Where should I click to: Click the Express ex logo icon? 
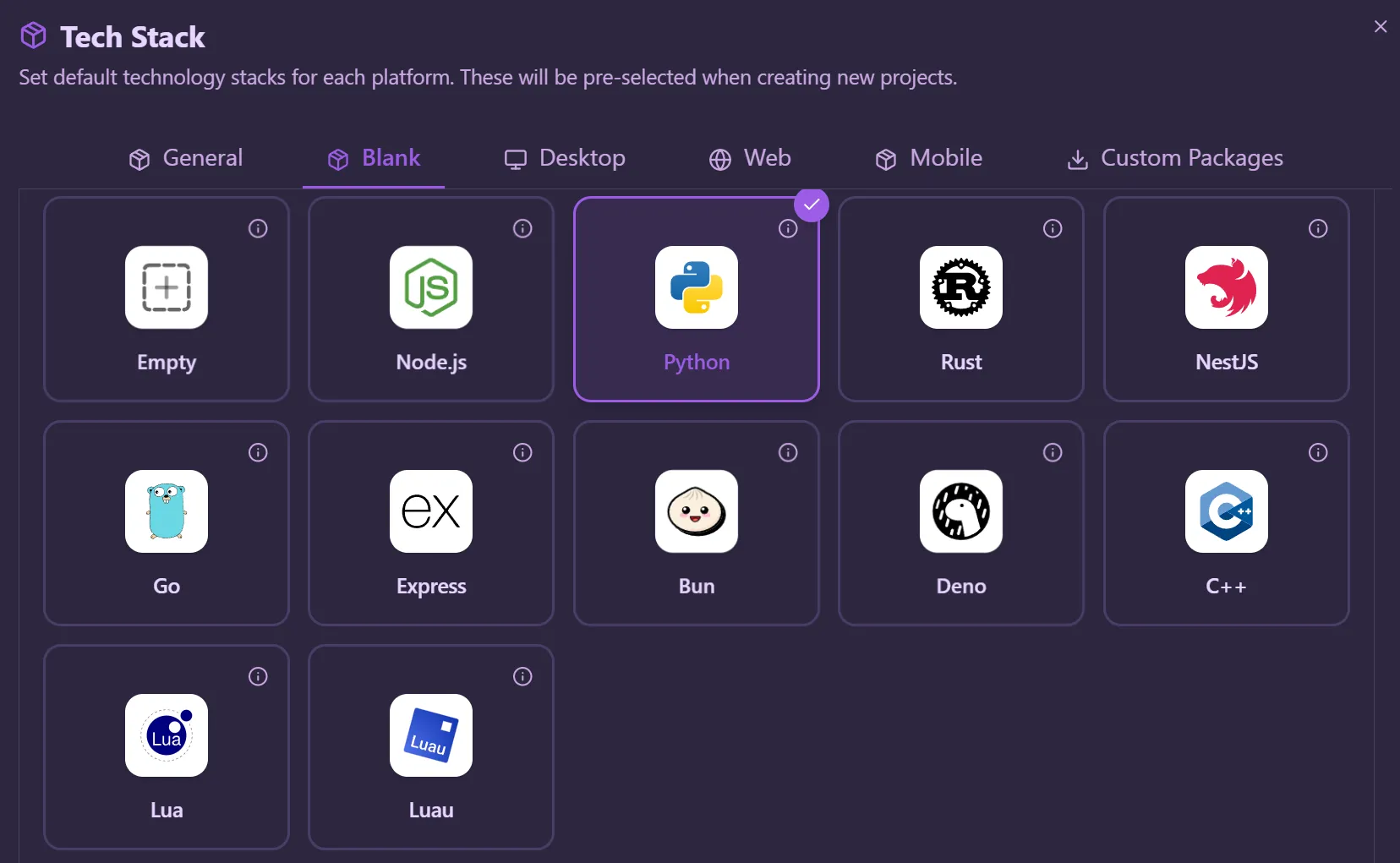coord(431,511)
